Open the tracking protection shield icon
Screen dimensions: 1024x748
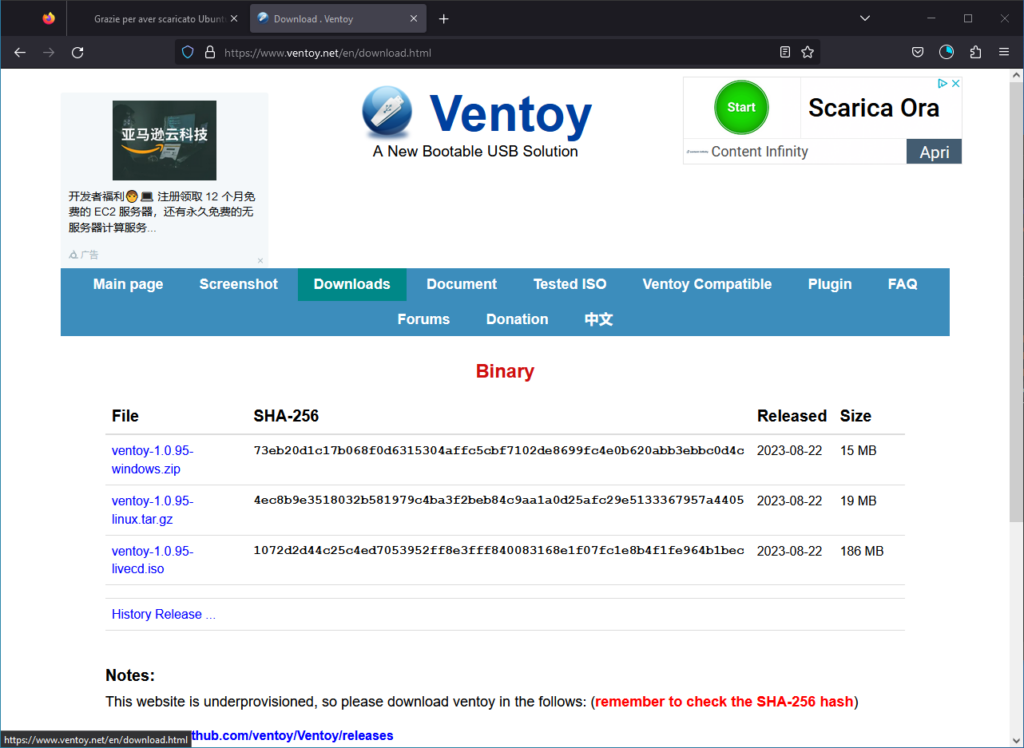tap(188, 52)
